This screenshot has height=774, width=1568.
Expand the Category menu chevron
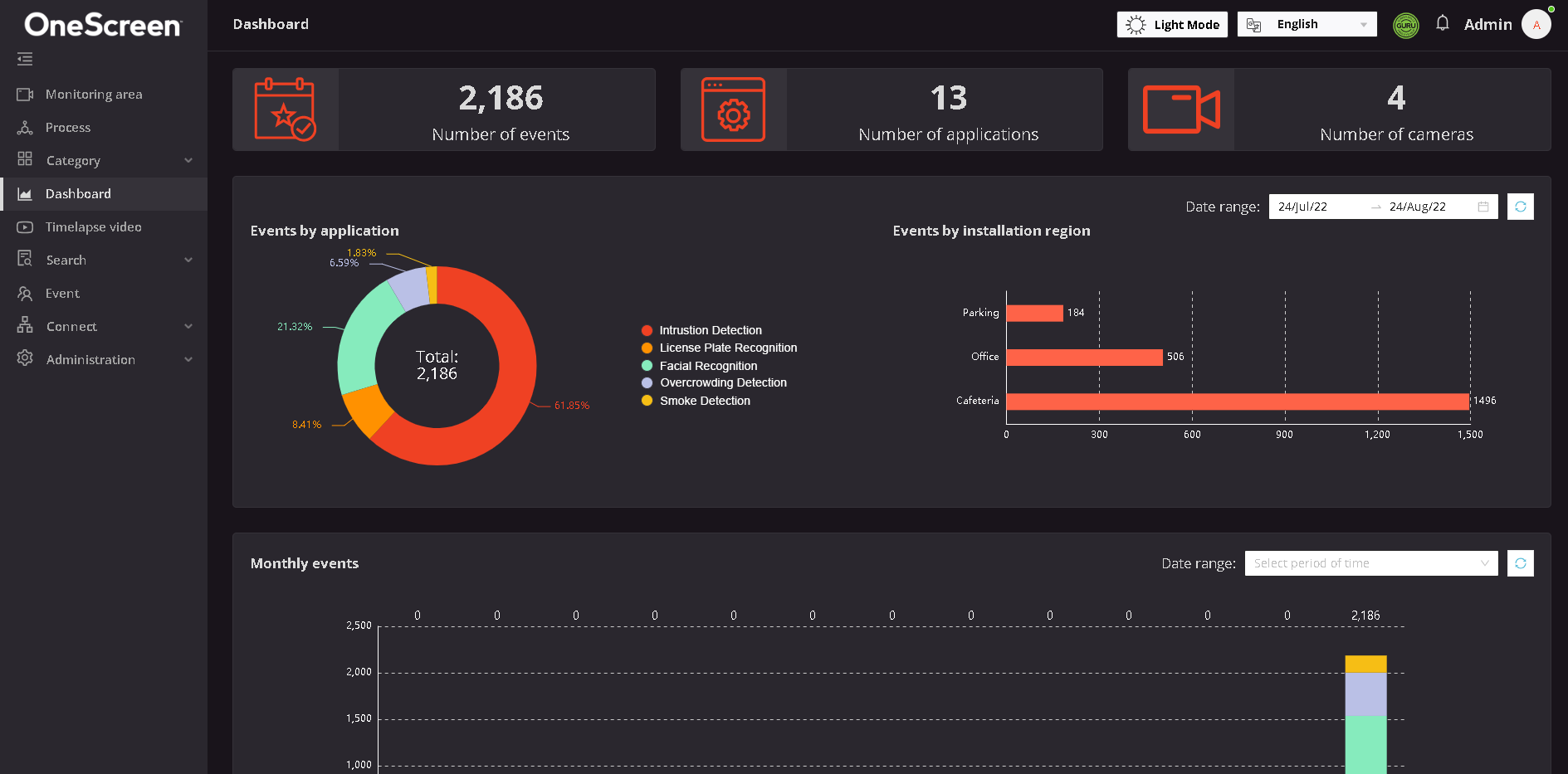click(188, 160)
